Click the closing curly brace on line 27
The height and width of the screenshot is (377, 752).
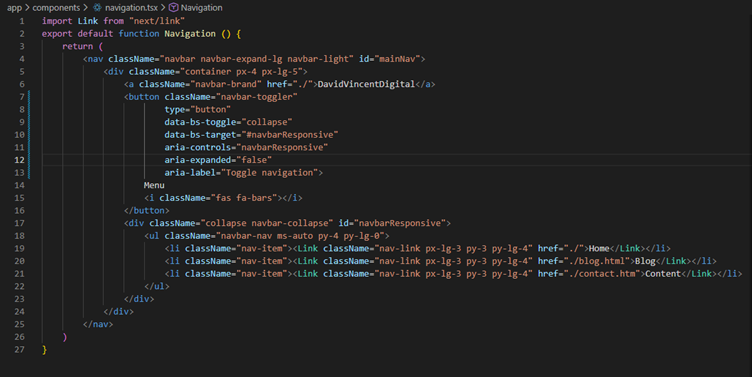[45, 350]
